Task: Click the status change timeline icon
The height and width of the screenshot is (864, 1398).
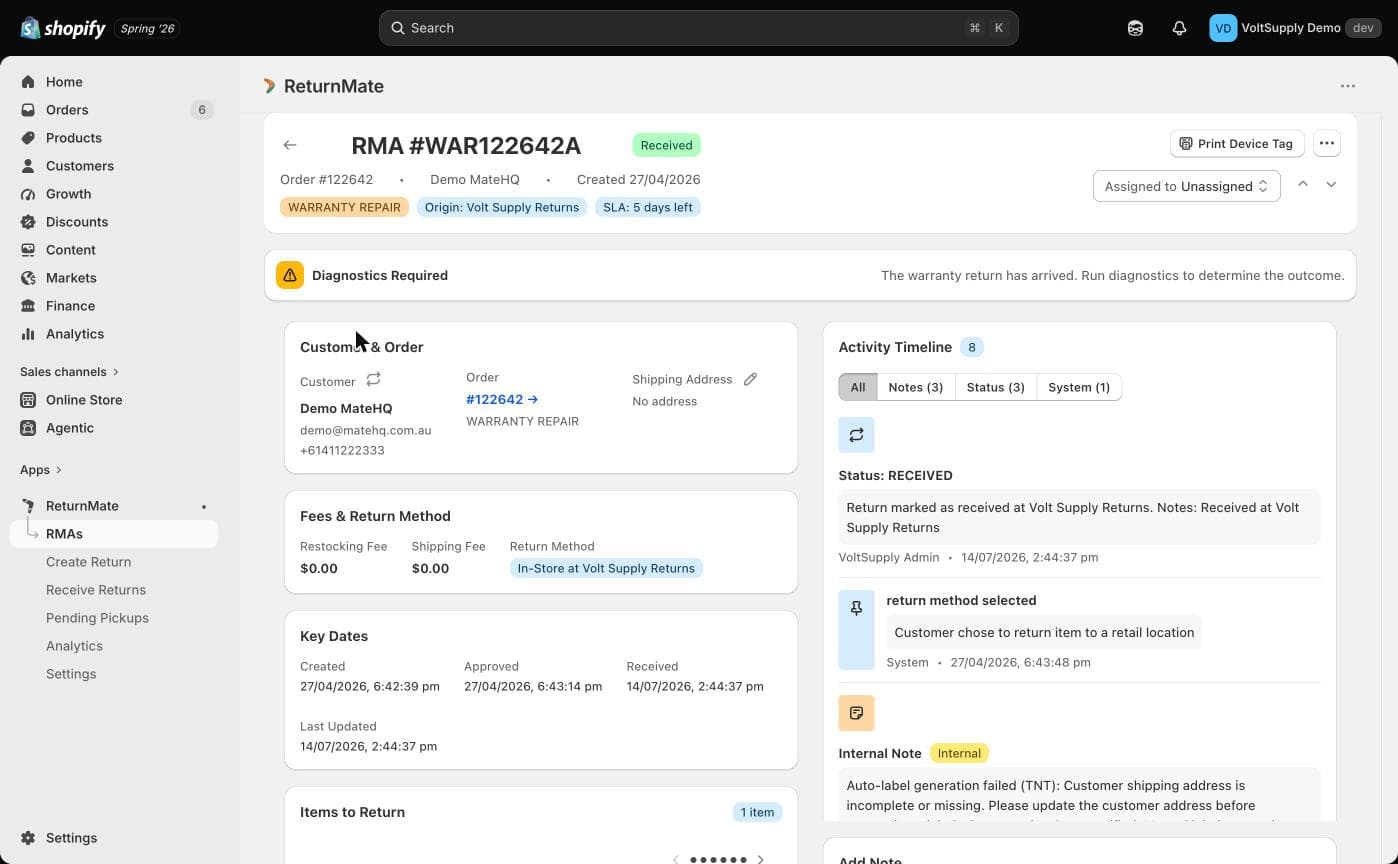Action: click(x=856, y=435)
